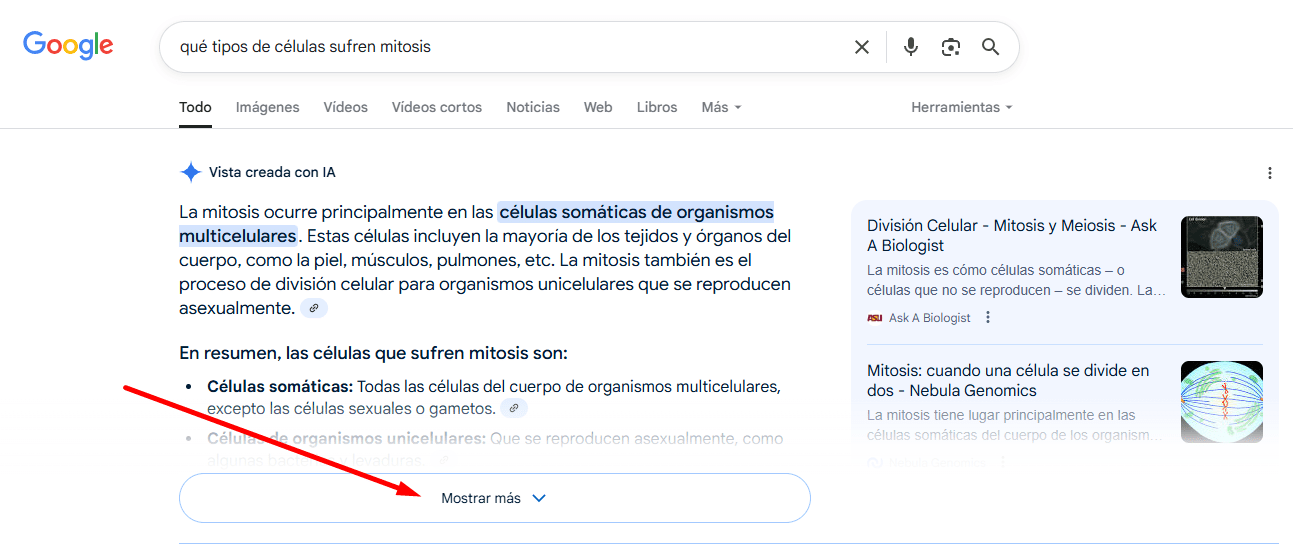
Task: Clear the search box with the X icon
Action: 861,47
